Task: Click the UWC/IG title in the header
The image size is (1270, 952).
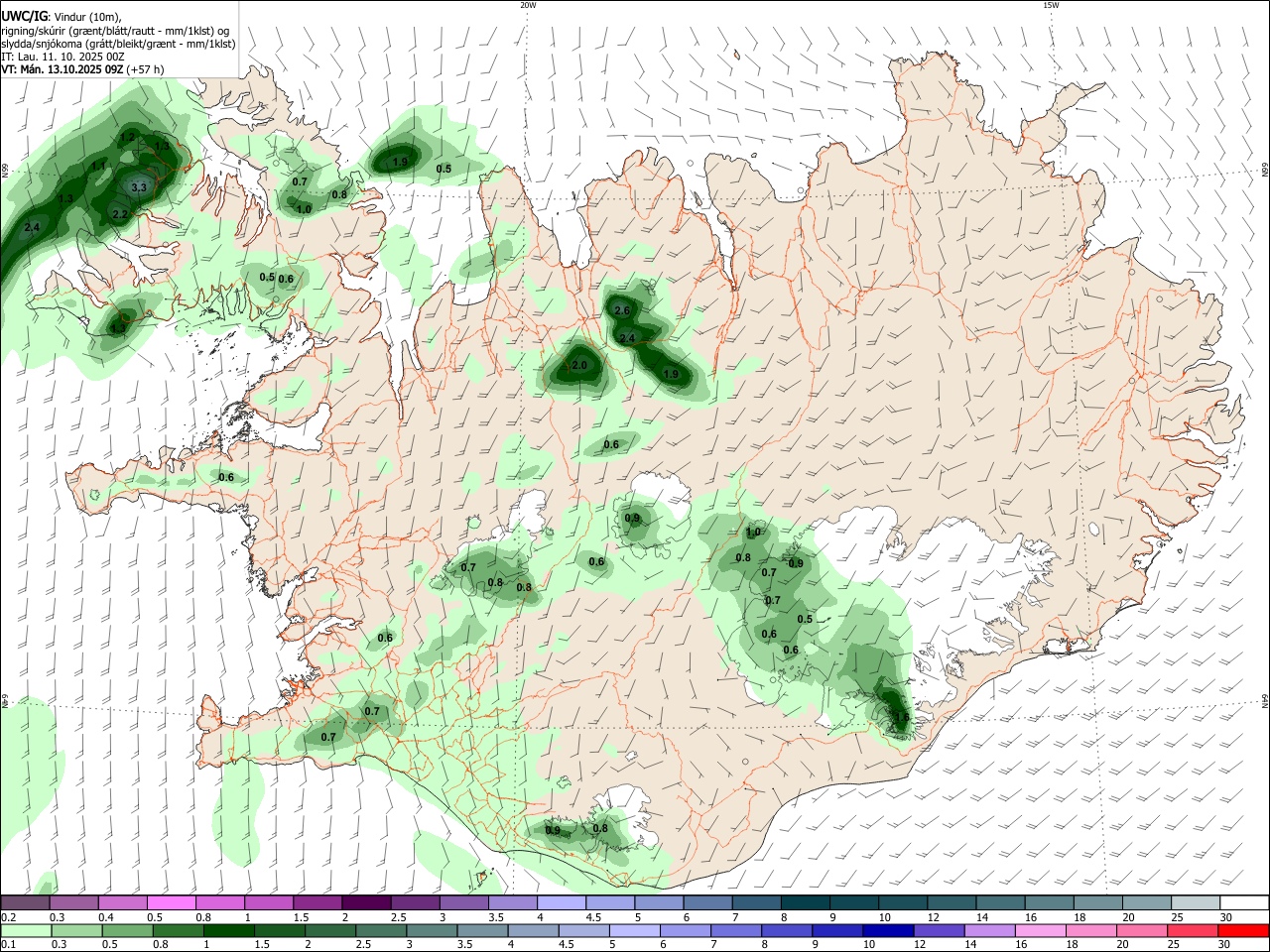Action: (24, 17)
